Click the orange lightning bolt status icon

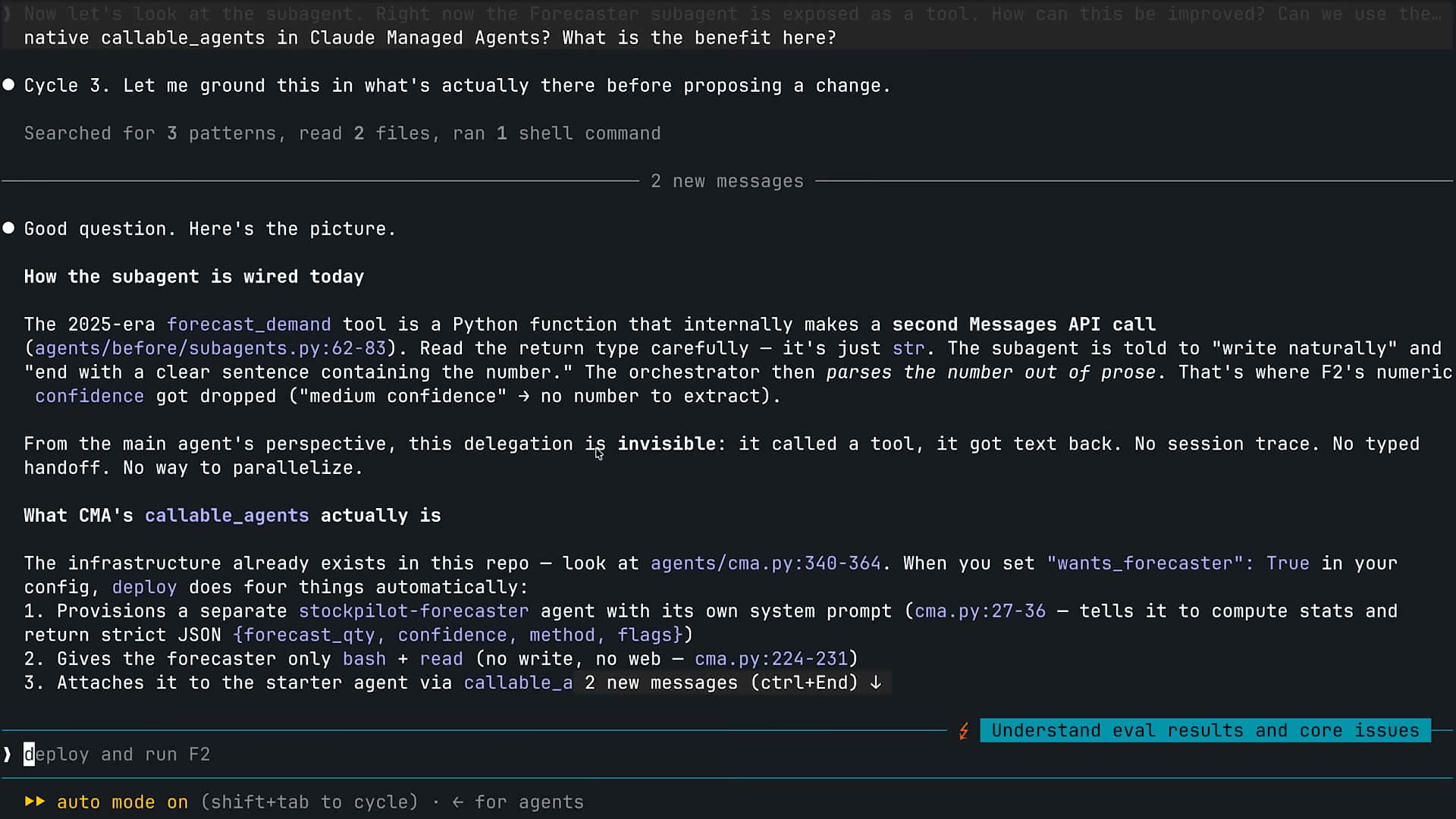tap(964, 731)
